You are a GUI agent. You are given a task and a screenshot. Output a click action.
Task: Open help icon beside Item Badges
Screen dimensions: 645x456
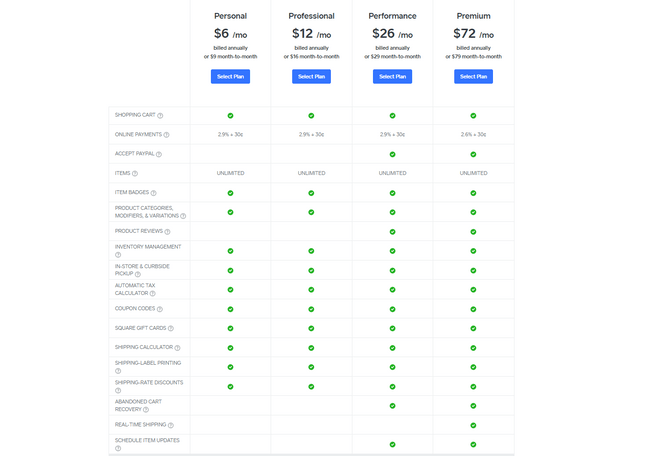(153, 193)
